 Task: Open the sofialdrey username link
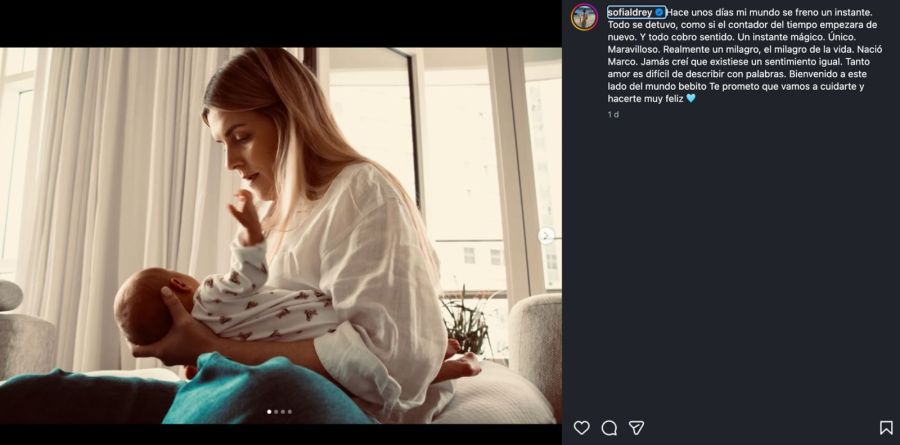630,12
